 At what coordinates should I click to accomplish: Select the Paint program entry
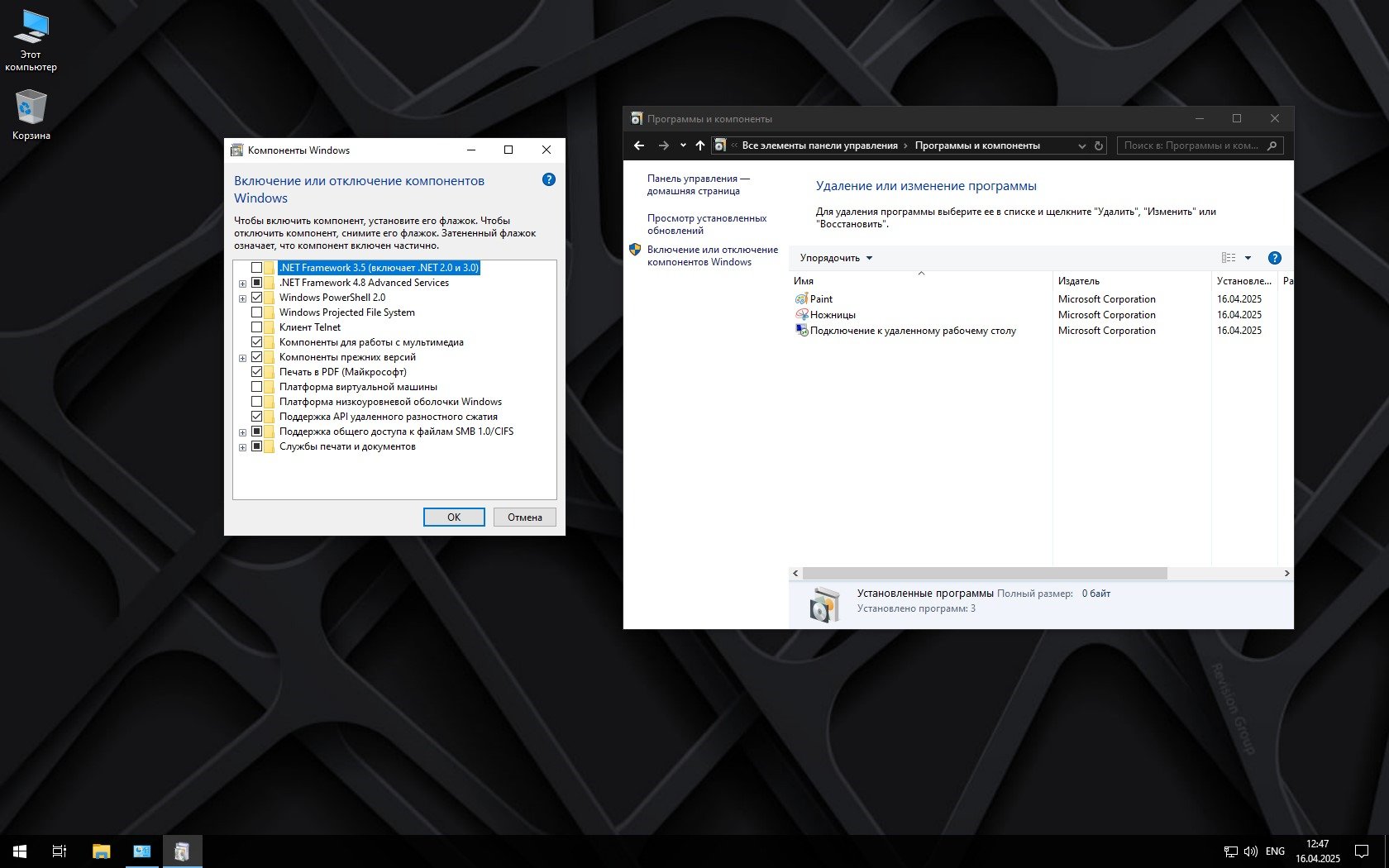click(821, 299)
